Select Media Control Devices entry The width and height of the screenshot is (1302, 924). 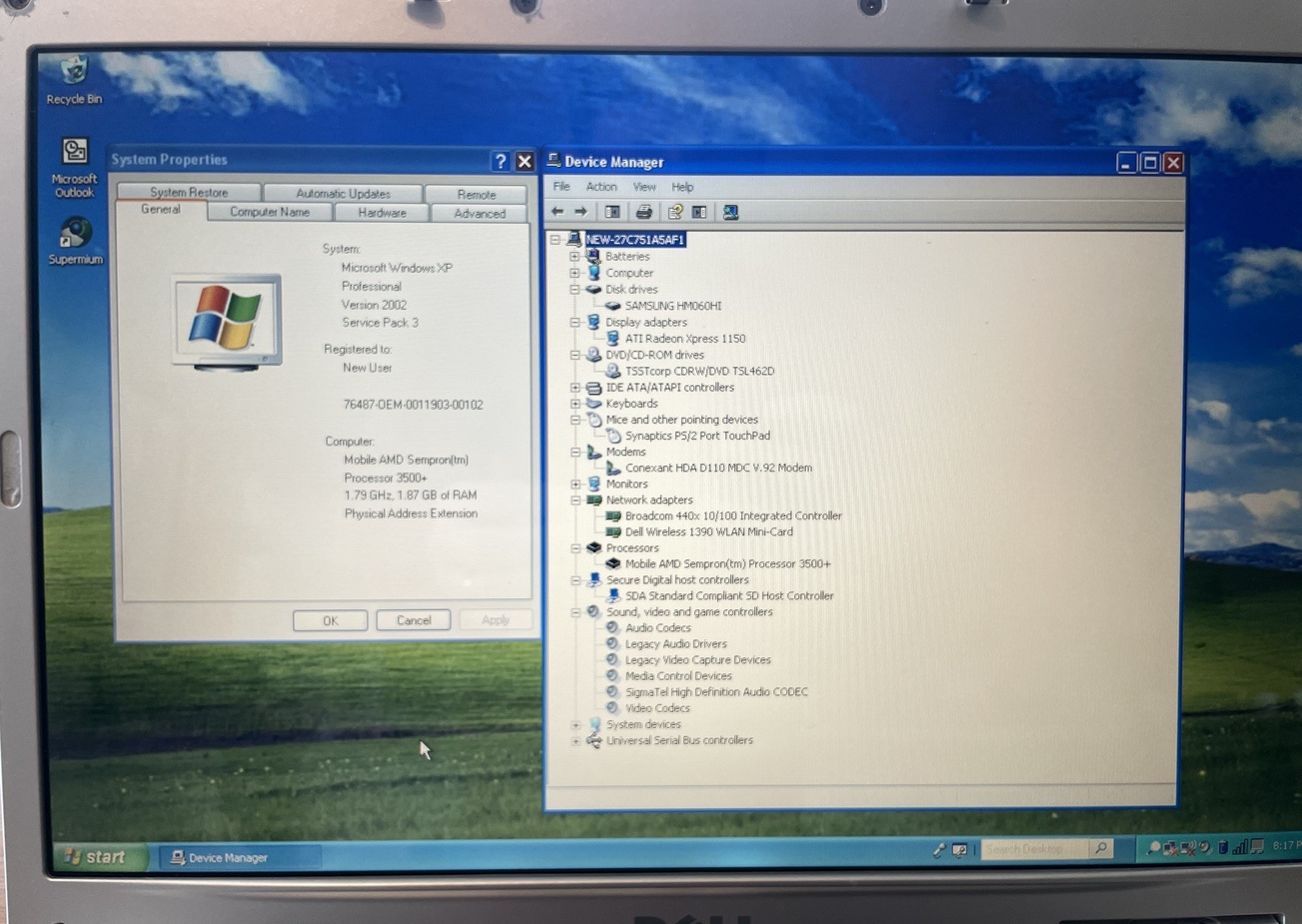[679, 676]
